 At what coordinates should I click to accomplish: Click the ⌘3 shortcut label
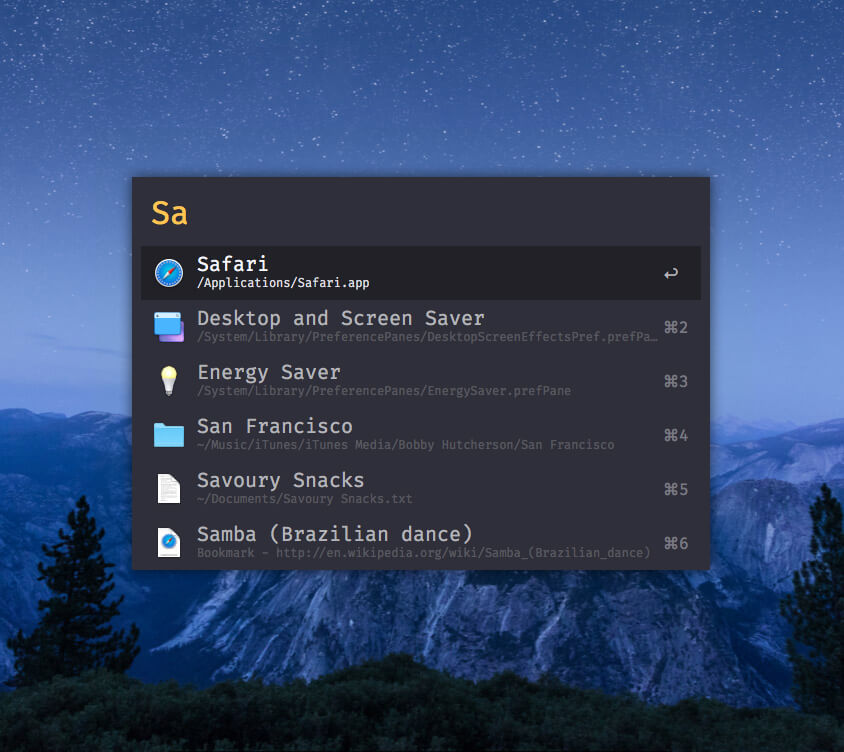click(x=676, y=381)
